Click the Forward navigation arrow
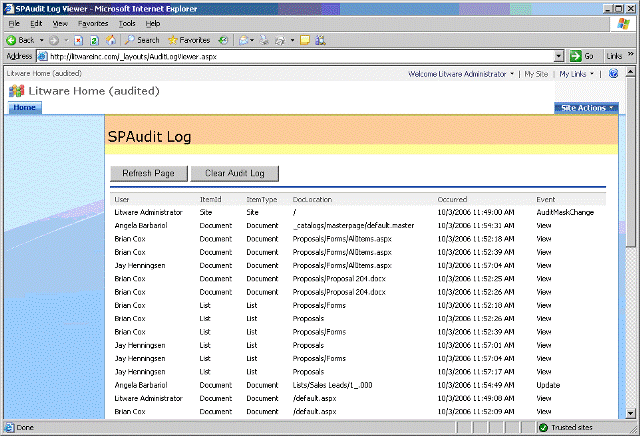 (x=54, y=40)
